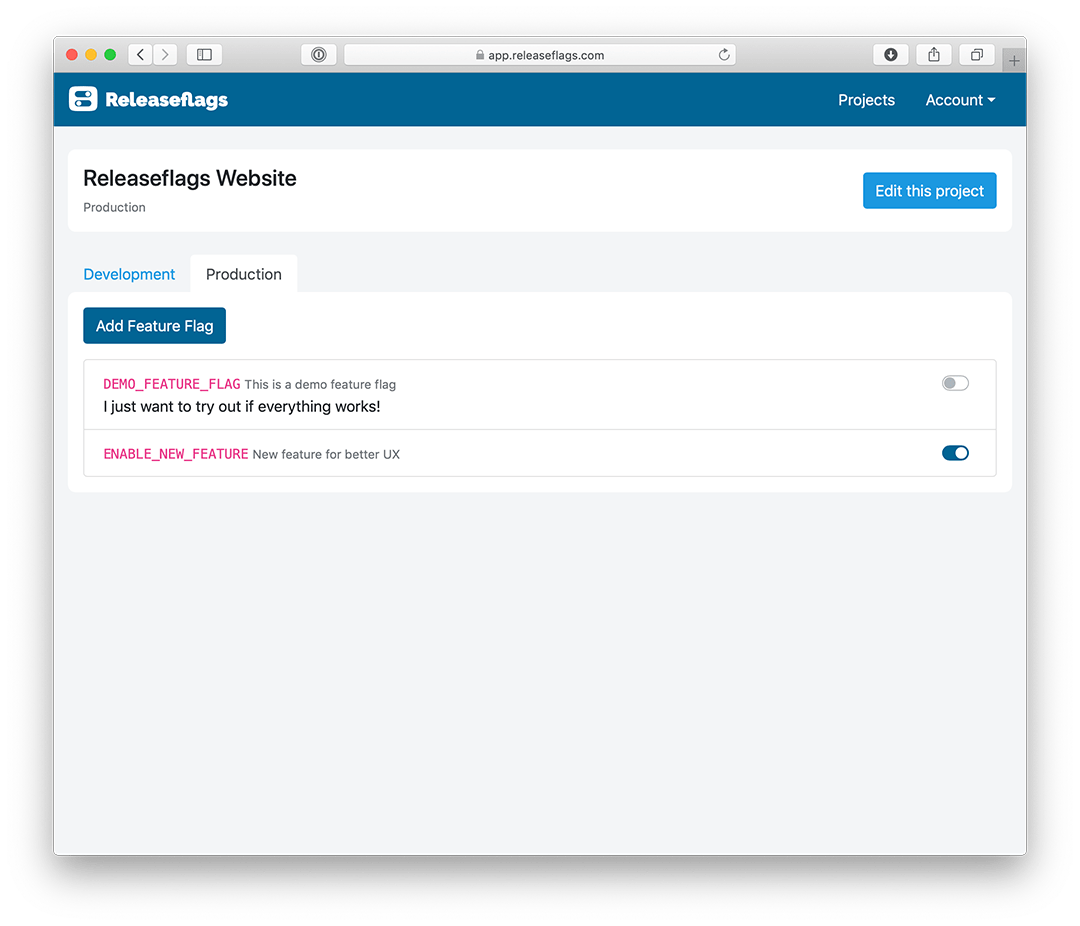Enable the DEMO_FEATURE_FLAG toggle
The image size is (1080, 926).
[955, 383]
